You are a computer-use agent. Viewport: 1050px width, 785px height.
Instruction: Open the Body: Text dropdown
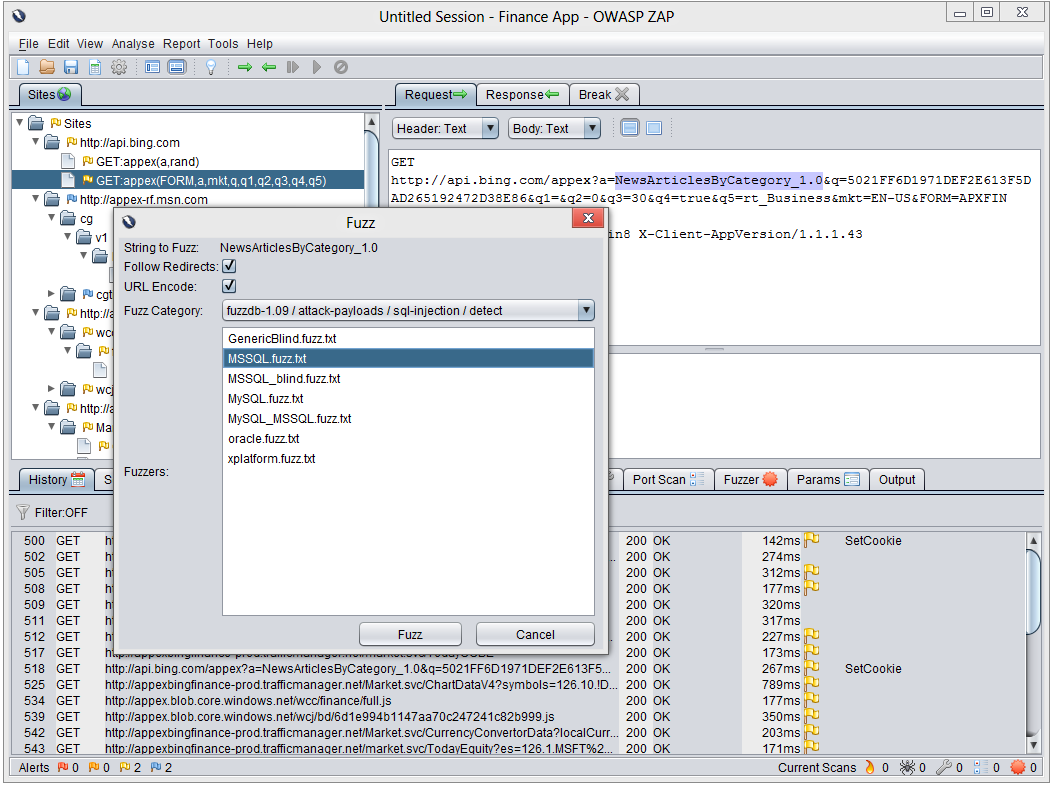554,128
